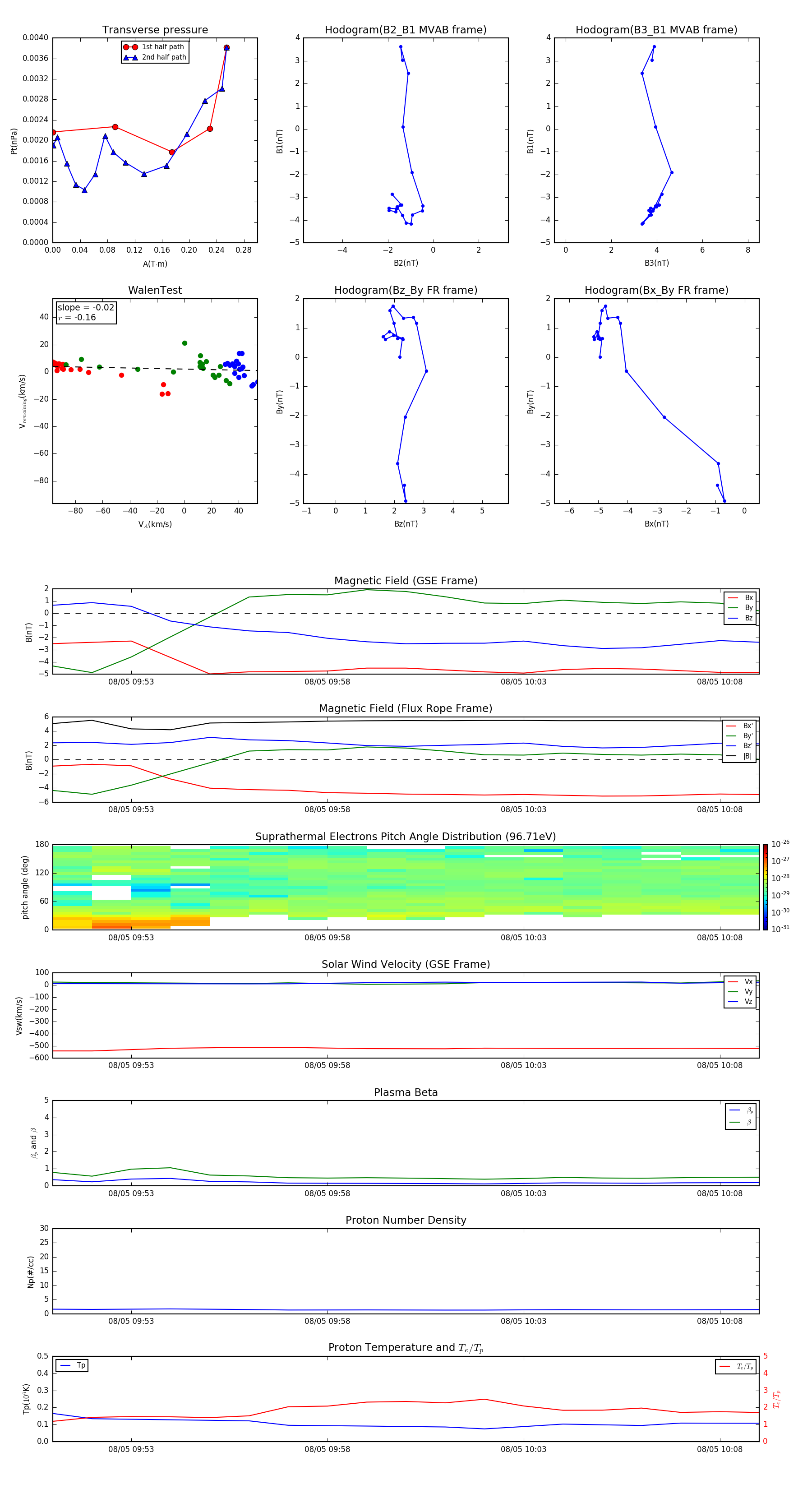Select 'By' in GSE magnetic field legend

[x=740, y=607]
